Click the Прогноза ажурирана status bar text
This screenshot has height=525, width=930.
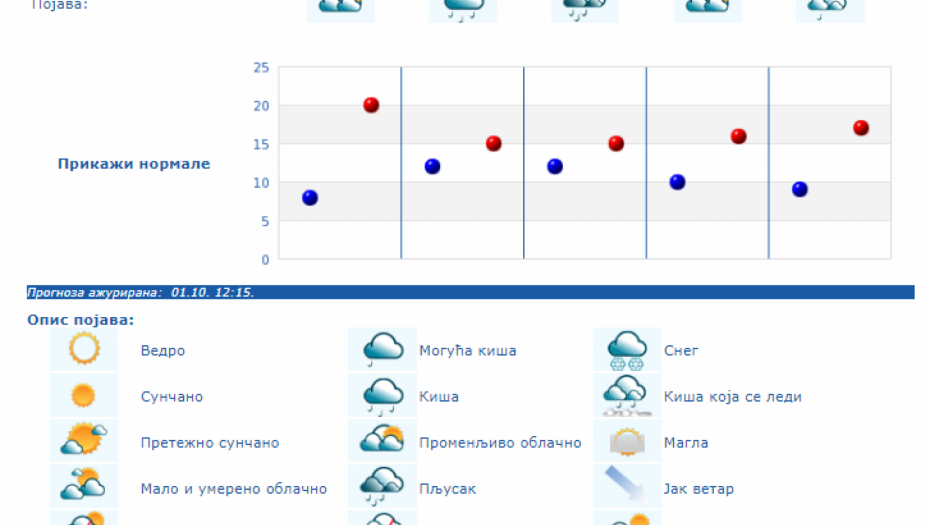[140, 293]
